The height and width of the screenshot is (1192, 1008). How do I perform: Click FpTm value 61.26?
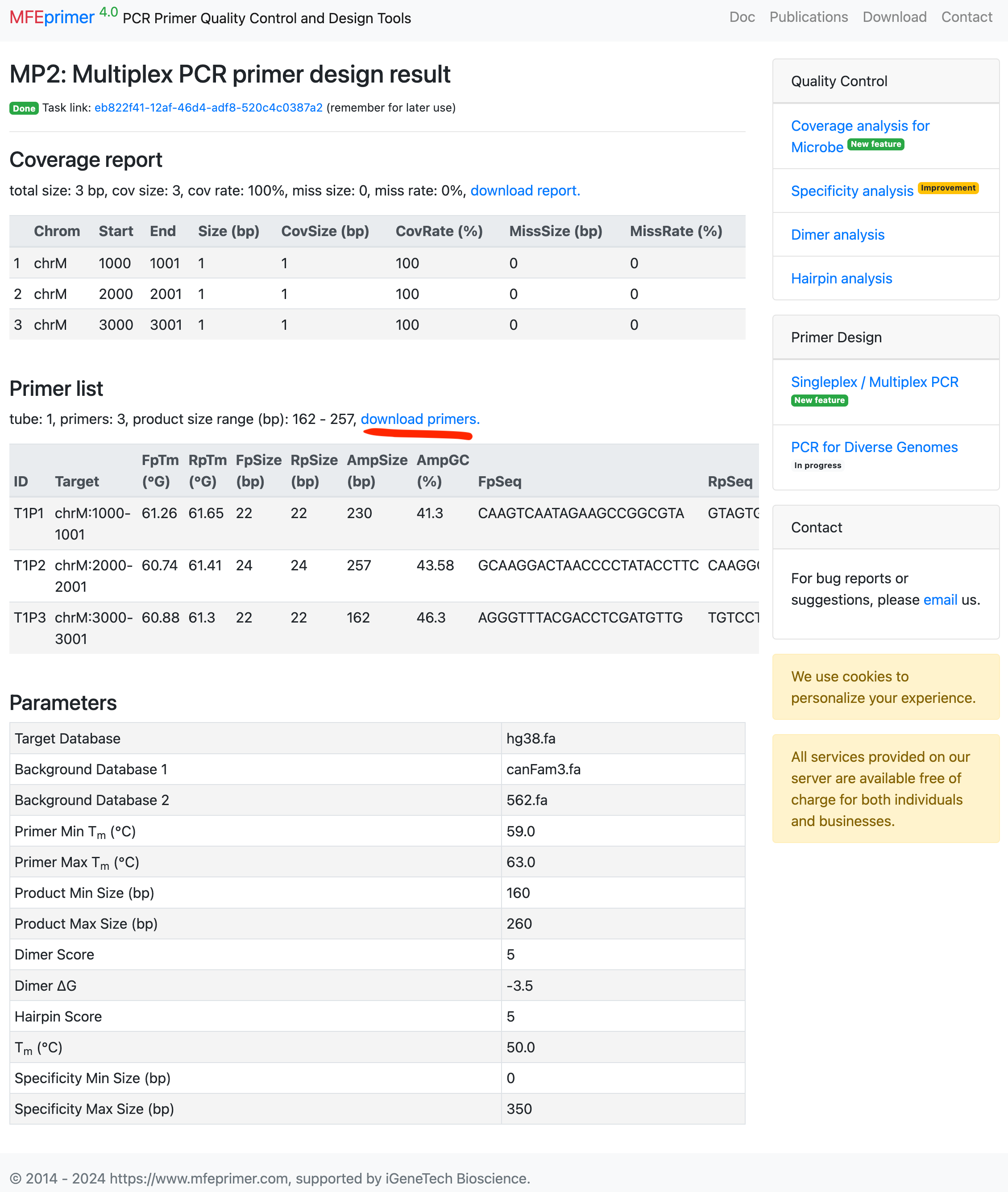[x=159, y=513]
